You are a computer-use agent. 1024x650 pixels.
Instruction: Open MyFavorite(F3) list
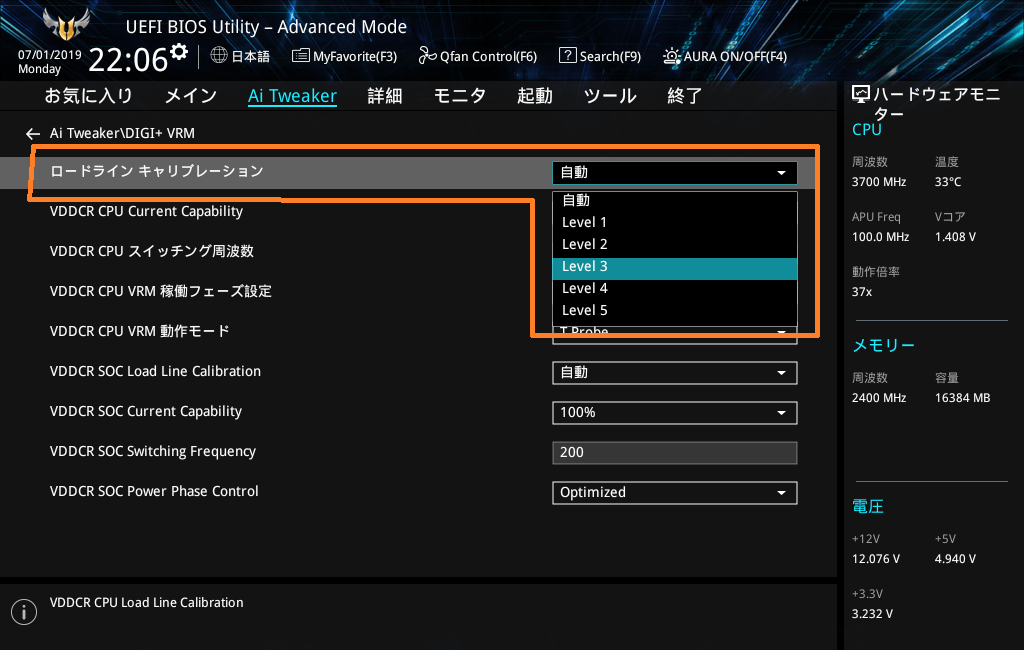coord(344,56)
